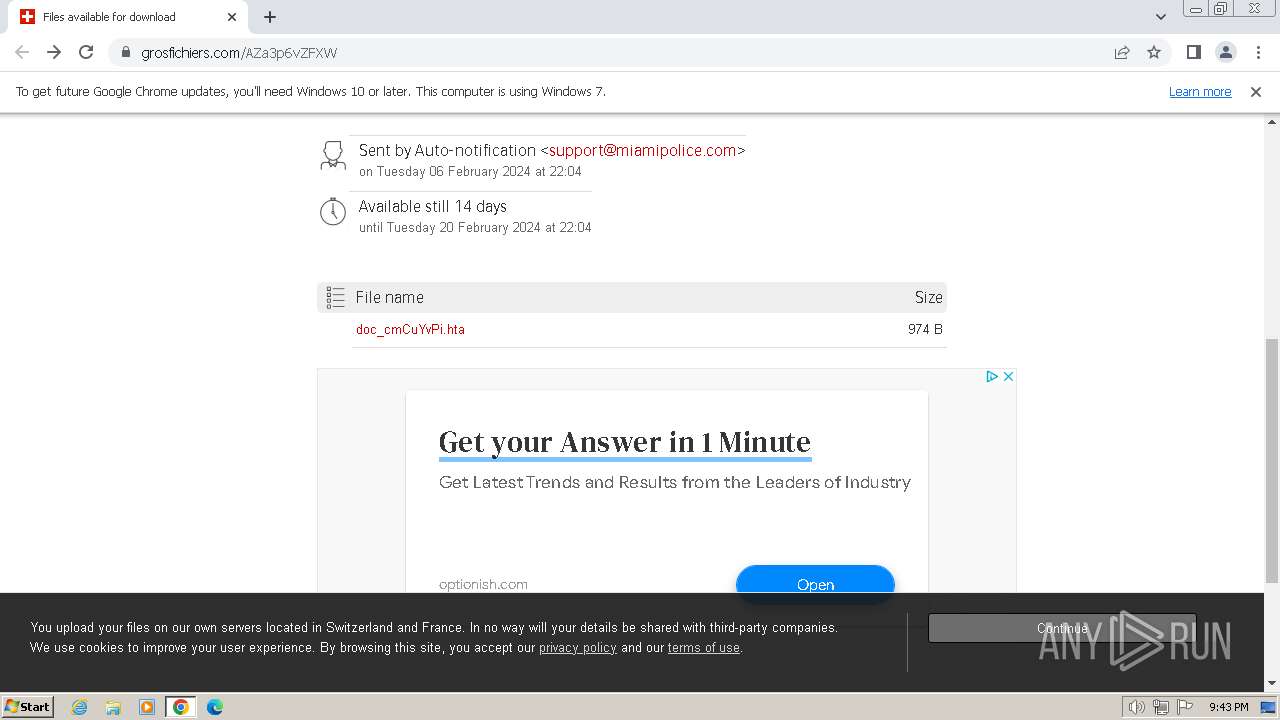Image resolution: width=1280 pixels, height=720 pixels.
Task: Click the network tray icon
Action: pos(1161,707)
